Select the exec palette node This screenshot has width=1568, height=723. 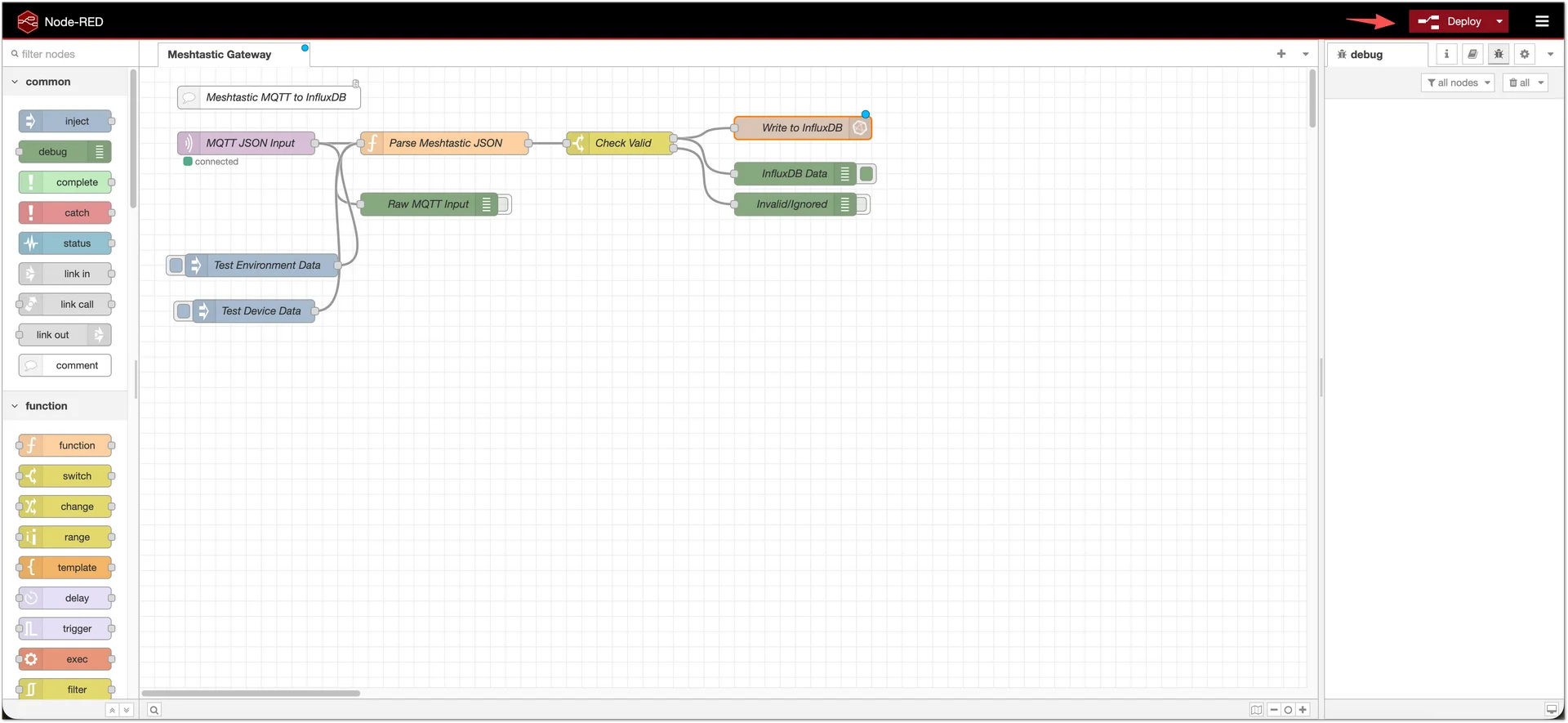click(x=65, y=659)
